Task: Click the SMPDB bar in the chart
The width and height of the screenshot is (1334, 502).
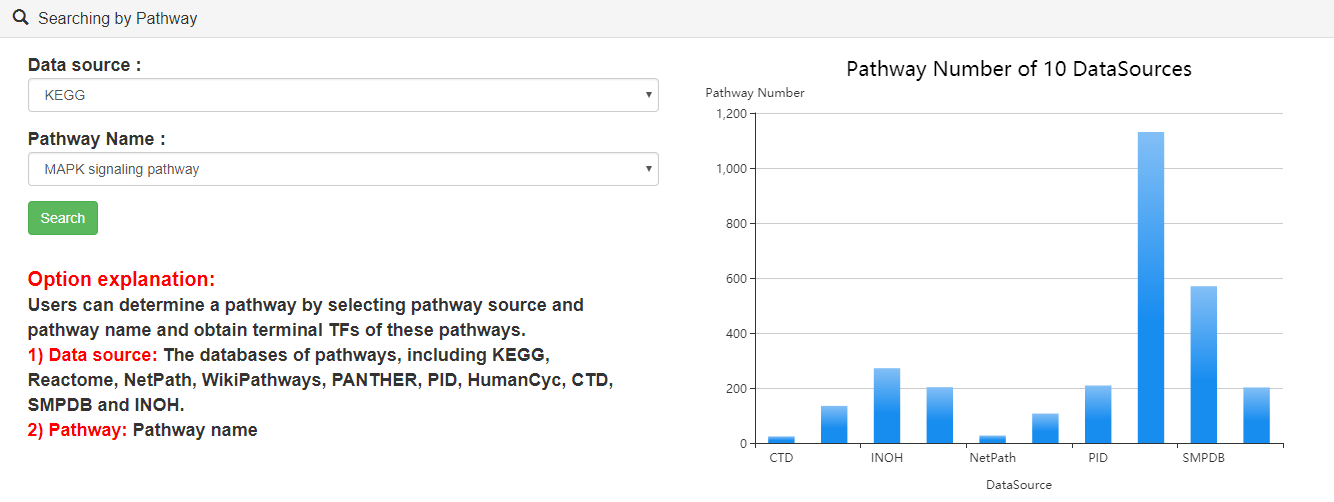Action: click(x=1204, y=365)
